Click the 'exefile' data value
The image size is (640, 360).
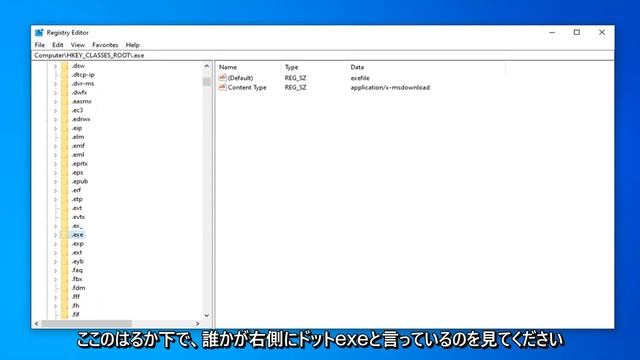tap(360, 78)
